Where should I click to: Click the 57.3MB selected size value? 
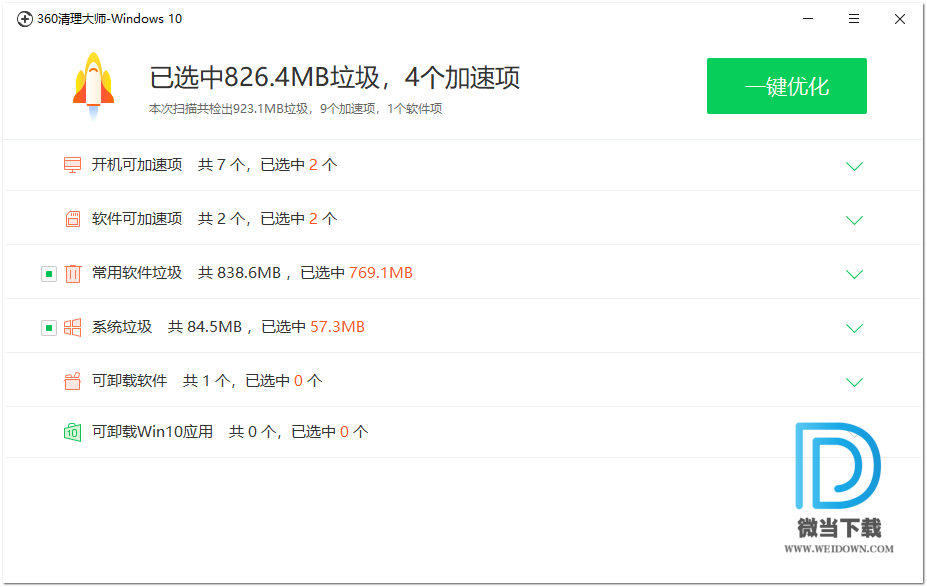pos(338,327)
